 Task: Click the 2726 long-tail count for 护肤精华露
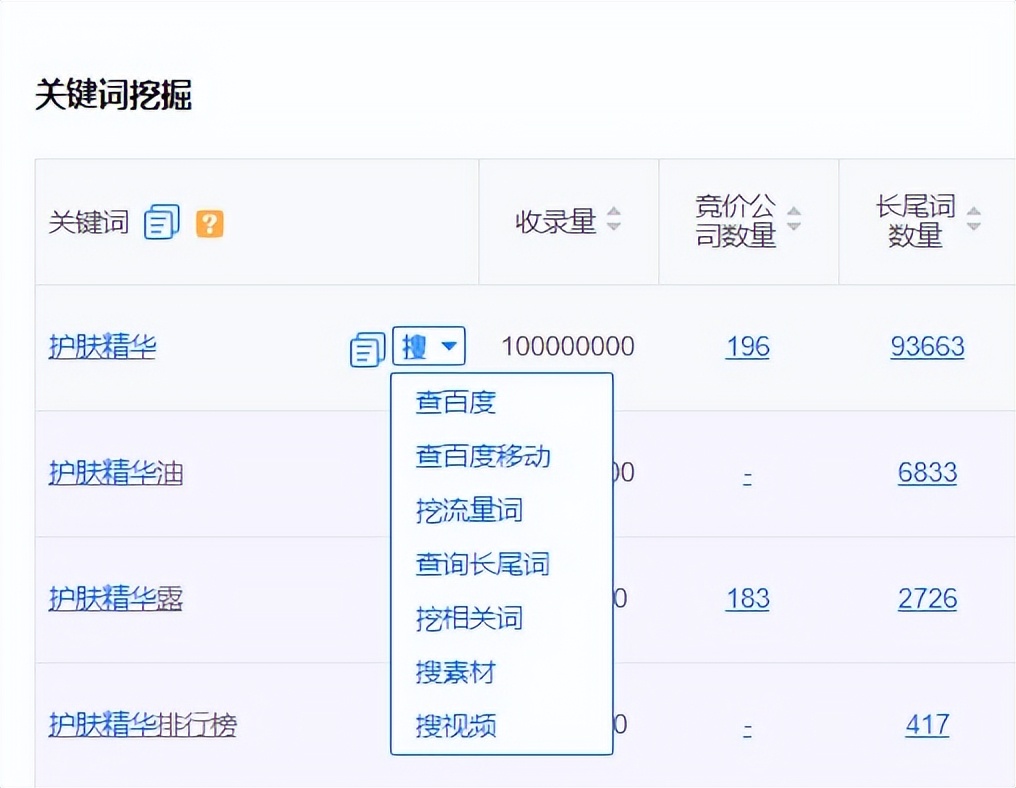coord(926,598)
